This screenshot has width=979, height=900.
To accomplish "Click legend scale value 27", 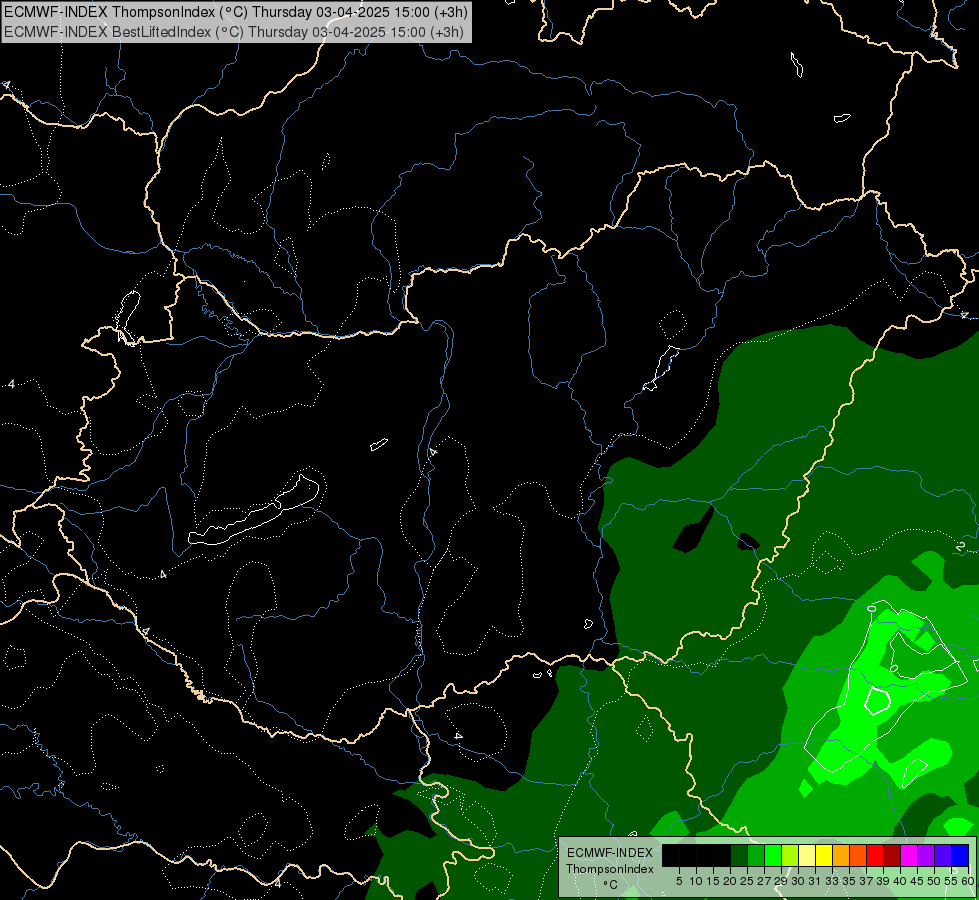I will [764, 881].
